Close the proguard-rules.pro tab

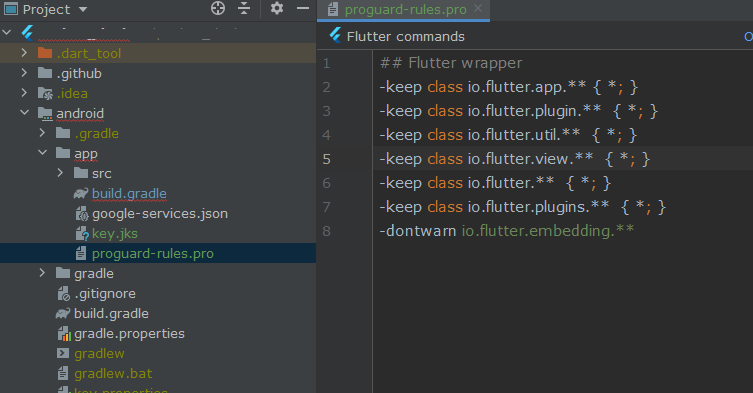[x=478, y=8]
